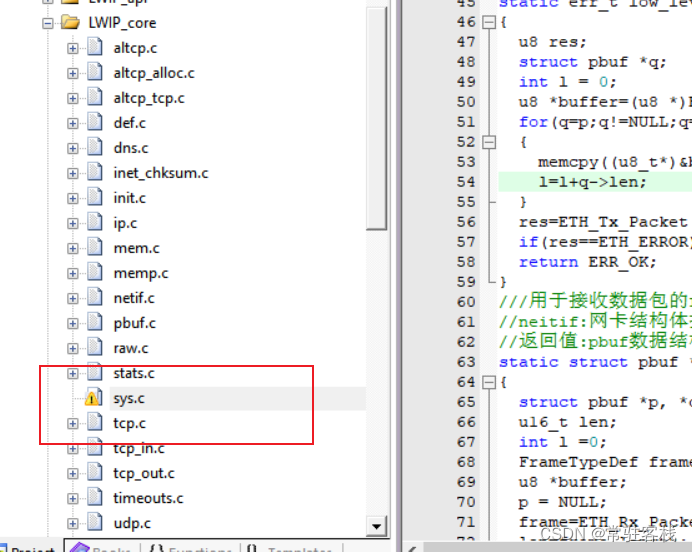The height and width of the screenshot is (552, 692).
Task: Click the tcp.c file icon
Action: (95, 422)
